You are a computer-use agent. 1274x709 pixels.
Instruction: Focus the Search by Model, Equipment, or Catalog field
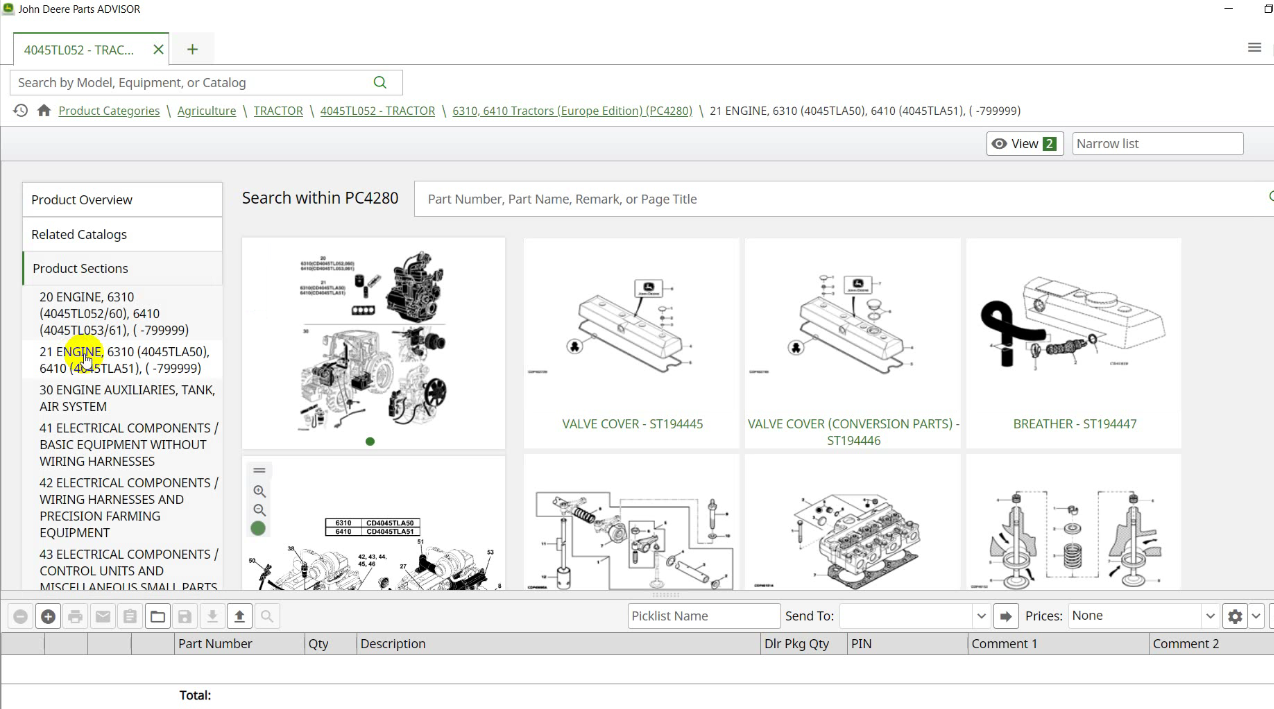click(x=190, y=83)
